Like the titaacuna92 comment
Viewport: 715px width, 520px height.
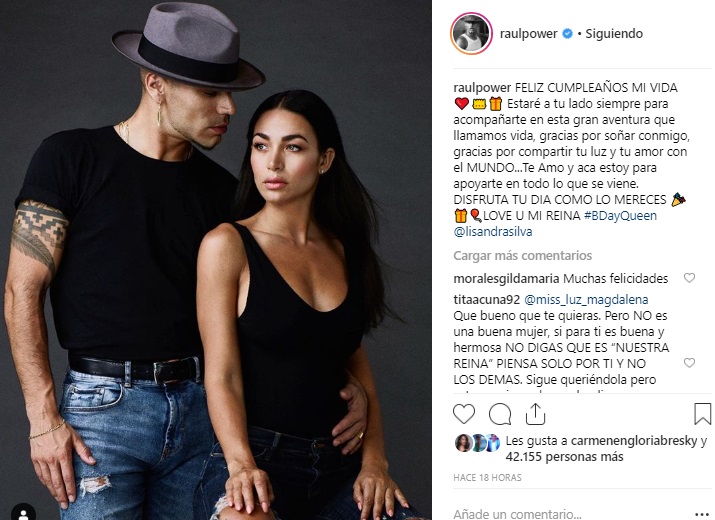[x=689, y=363]
